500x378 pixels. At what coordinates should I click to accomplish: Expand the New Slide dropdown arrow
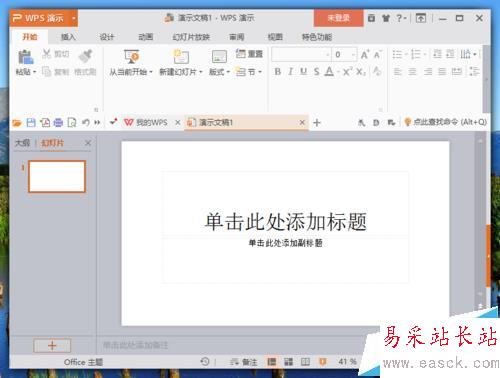point(201,72)
